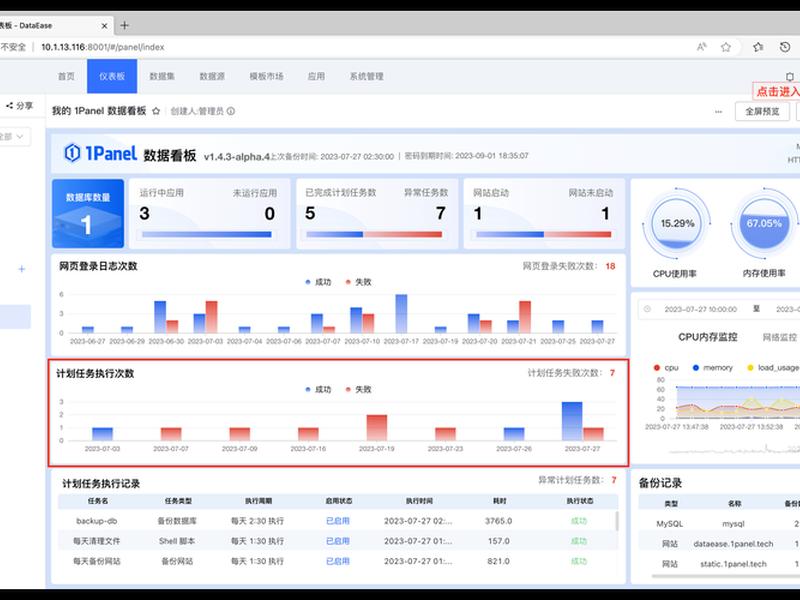
Task: Click the read aloud icon in address bar
Action: point(702,47)
